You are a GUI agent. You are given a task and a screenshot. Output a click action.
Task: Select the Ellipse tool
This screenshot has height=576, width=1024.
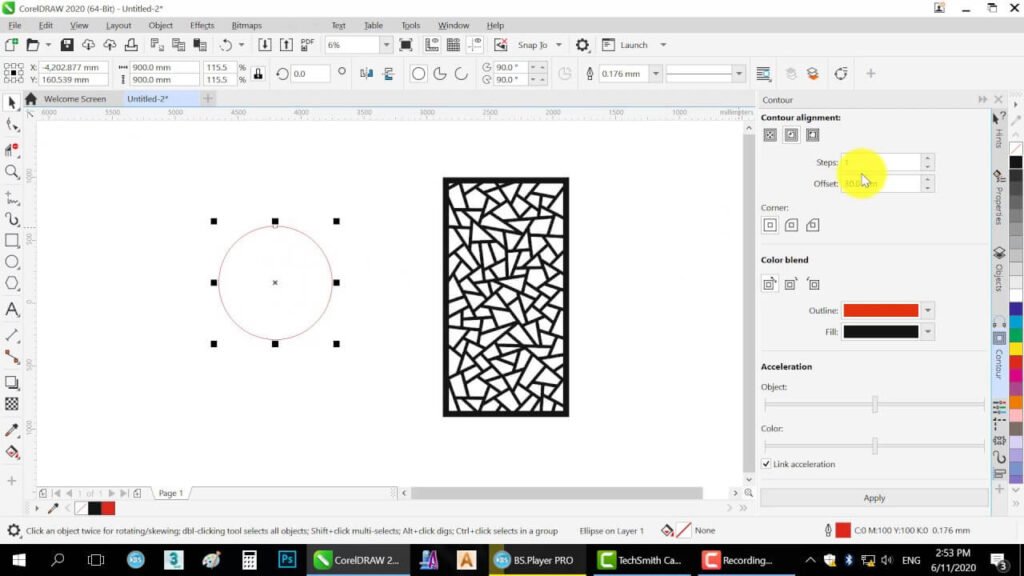(x=12, y=262)
